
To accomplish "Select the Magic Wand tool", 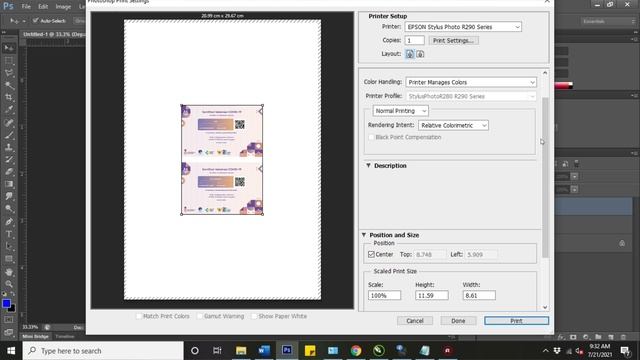I will tap(9, 85).
